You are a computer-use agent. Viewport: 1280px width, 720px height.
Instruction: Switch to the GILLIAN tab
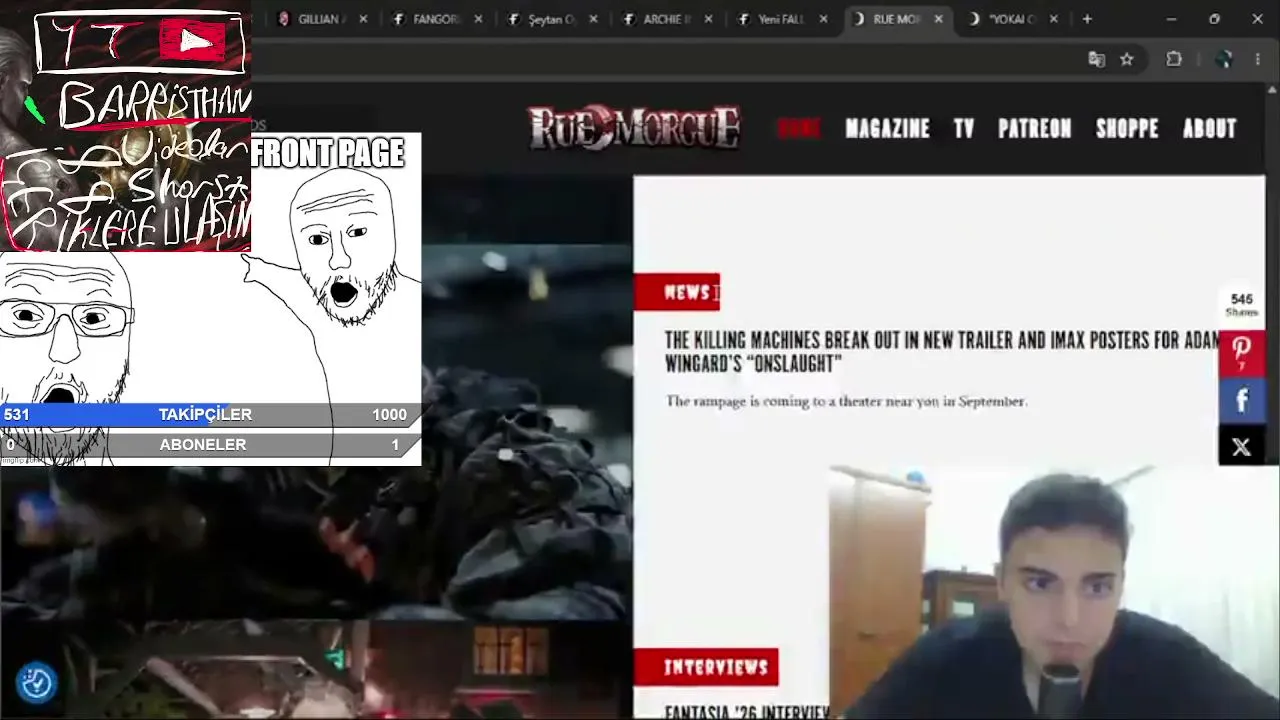coord(320,19)
